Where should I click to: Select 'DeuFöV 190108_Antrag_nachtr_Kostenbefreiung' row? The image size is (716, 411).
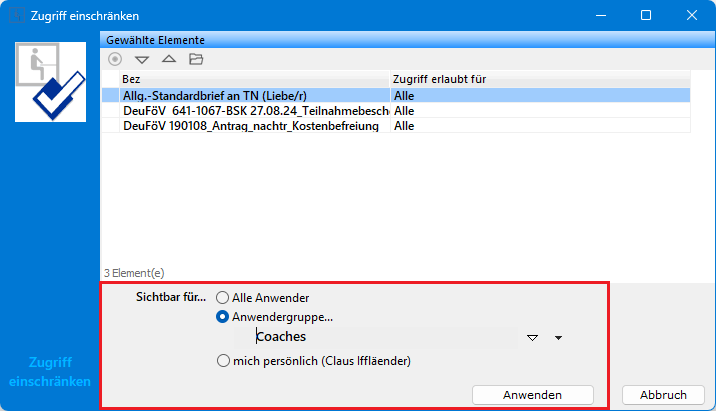click(x=250, y=126)
